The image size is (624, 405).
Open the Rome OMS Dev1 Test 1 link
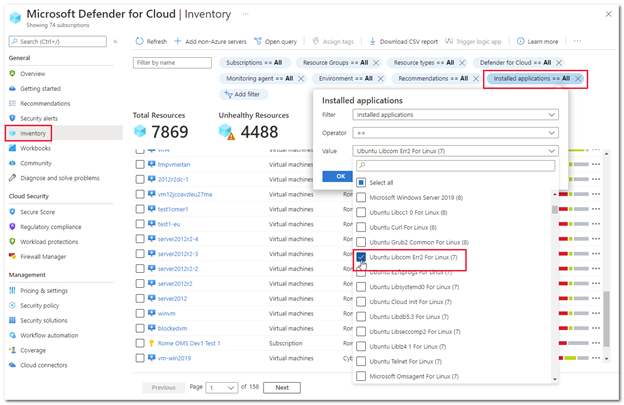click(x=189, y=343)
